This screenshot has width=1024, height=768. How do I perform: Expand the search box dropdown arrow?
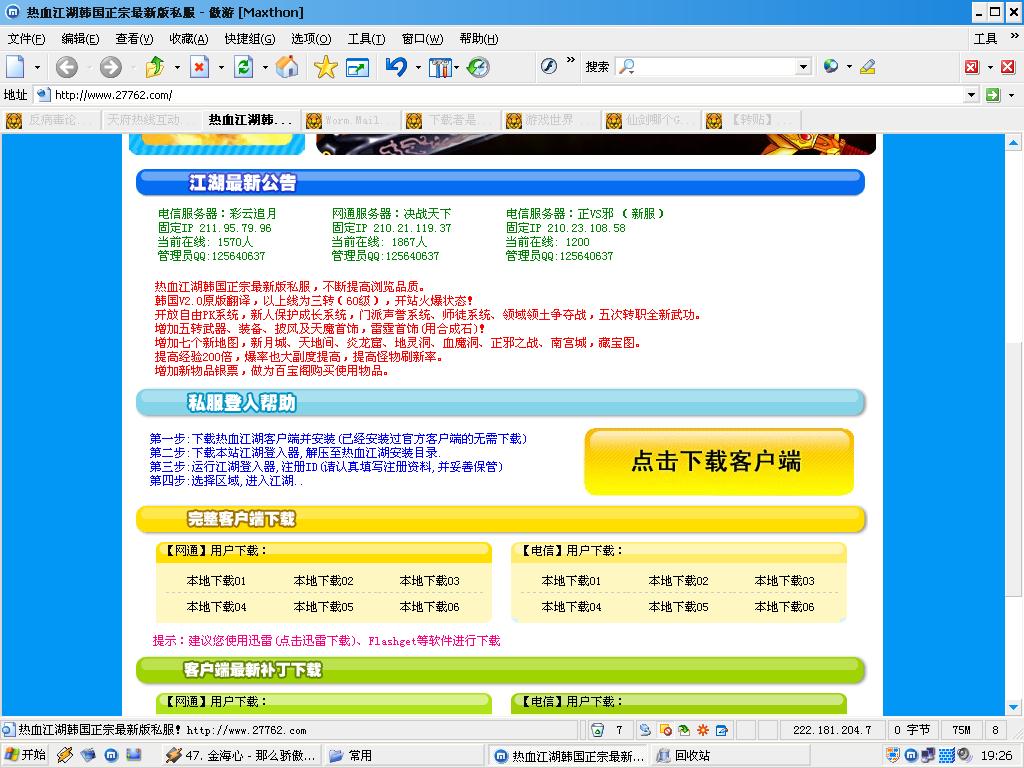click(x=803, y=66)
